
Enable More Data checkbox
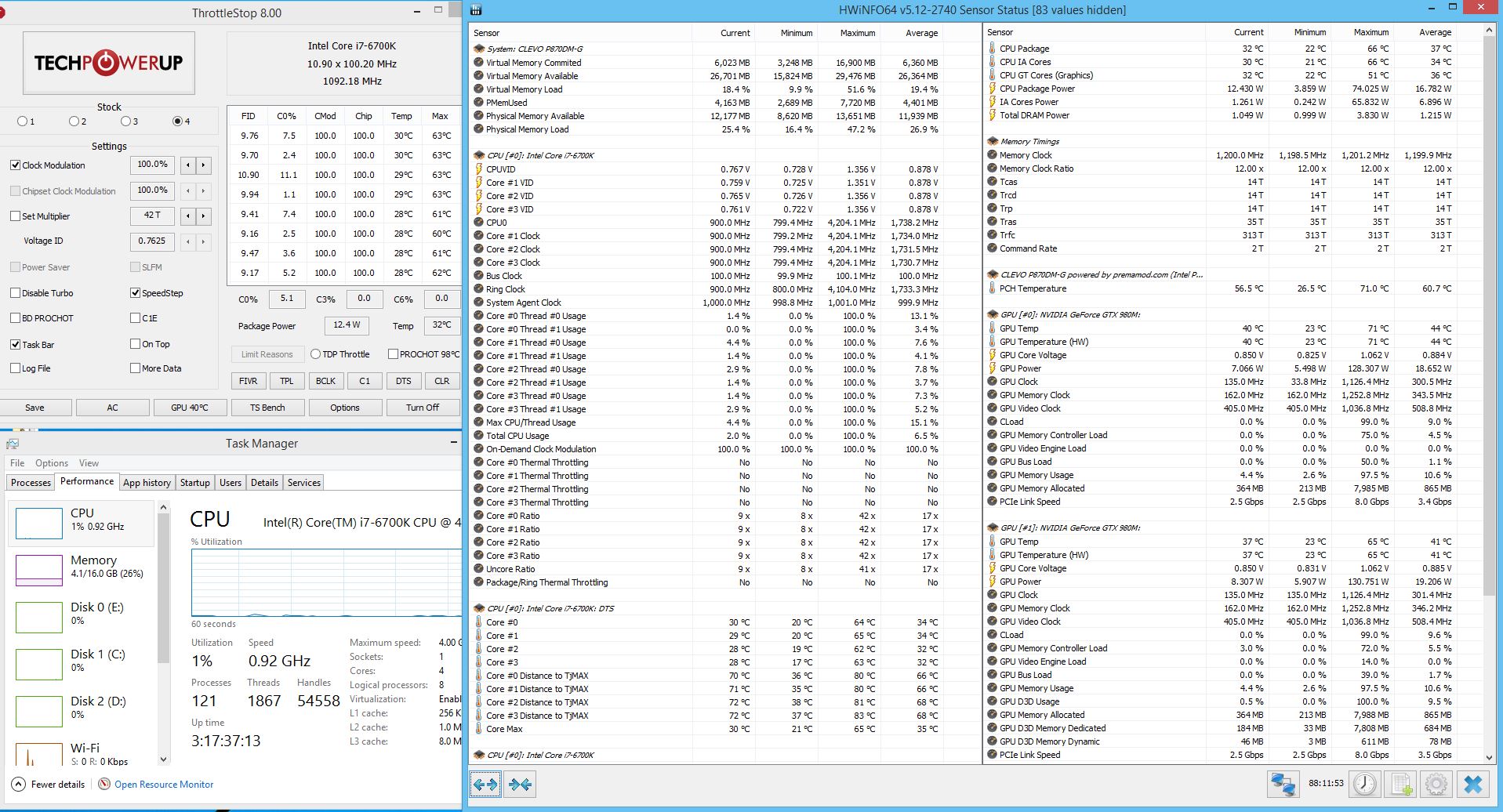[135, 368]
